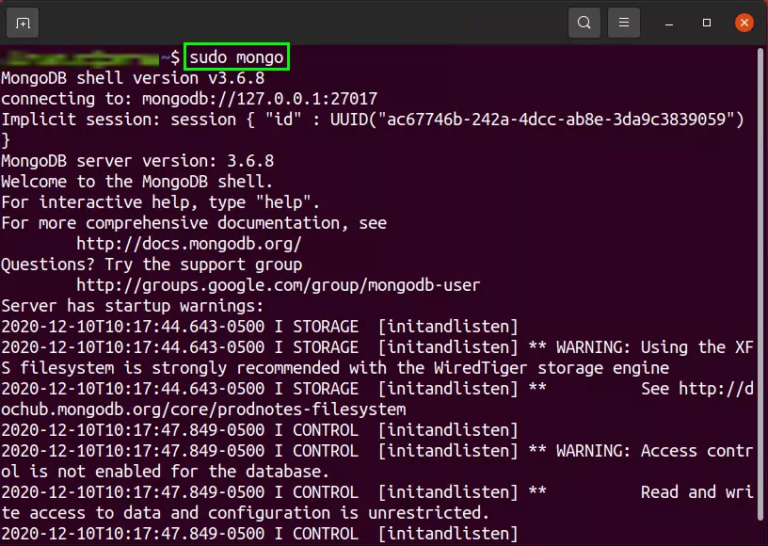Click the search icon in the title bar

[x=584, y=22]
